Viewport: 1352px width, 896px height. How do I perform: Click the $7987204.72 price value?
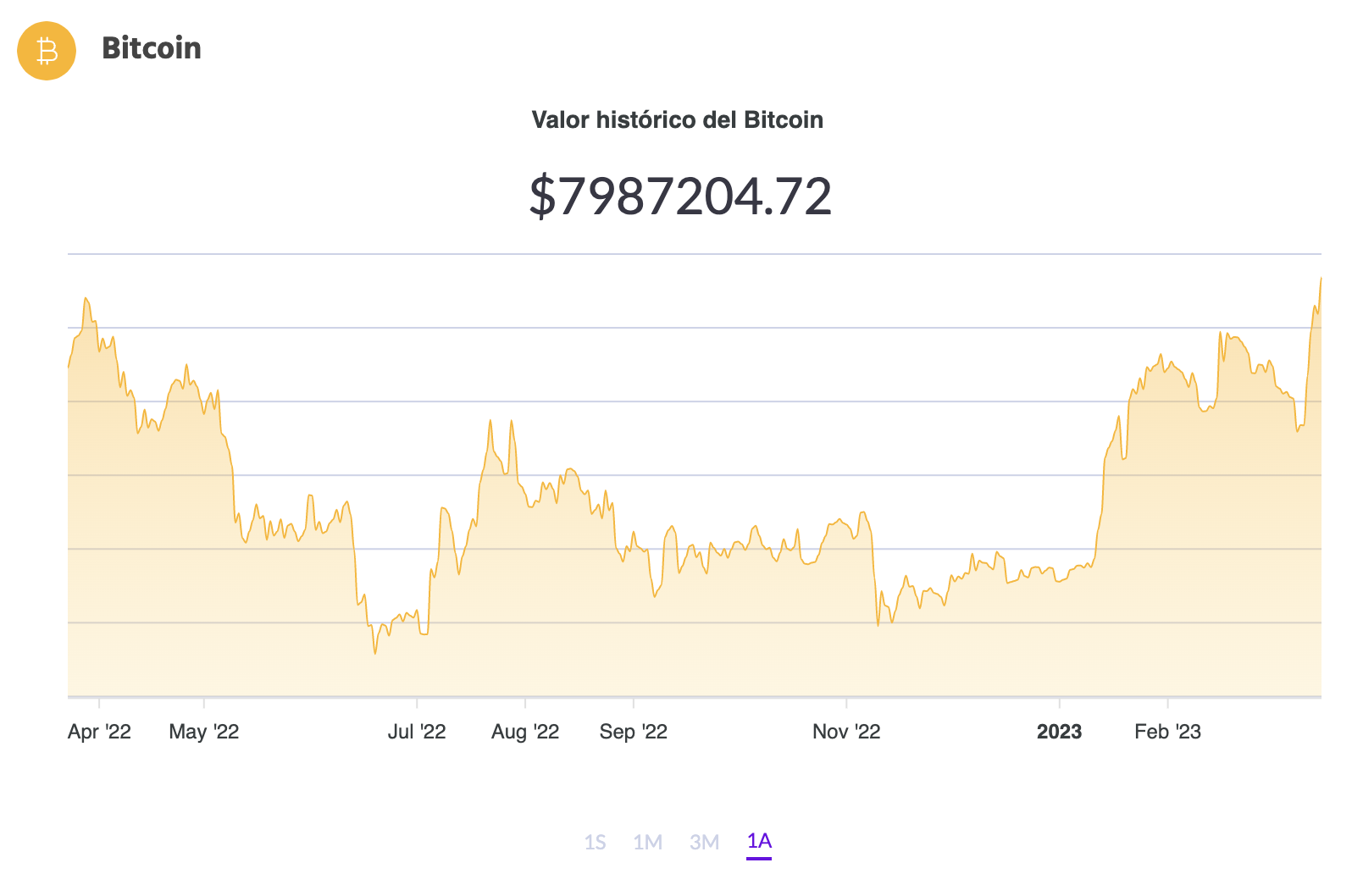pyautogui.click(x=680, y=196)
